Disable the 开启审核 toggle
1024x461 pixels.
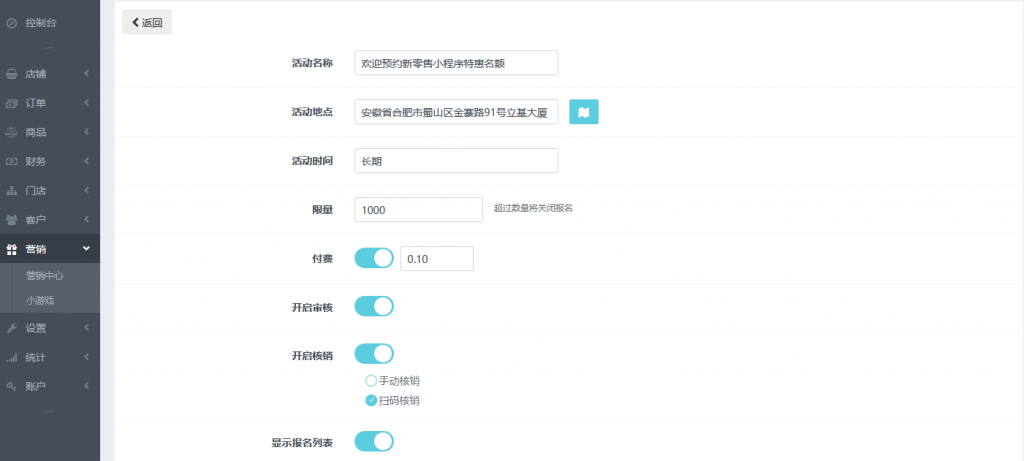[x=374, y=306]
